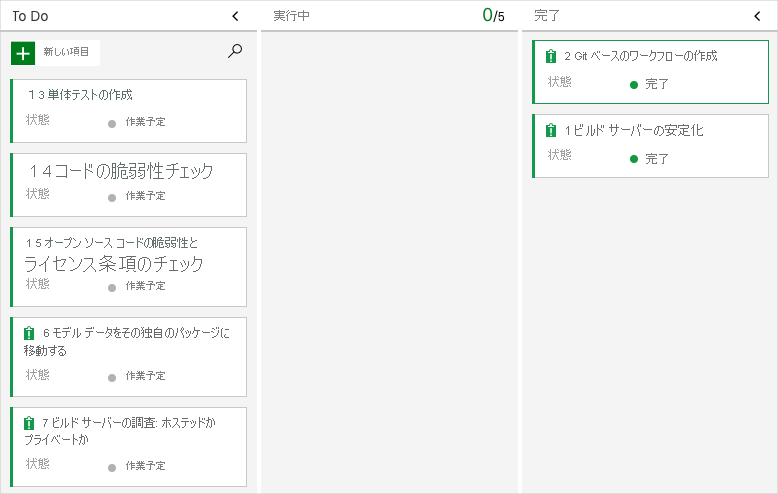Click the 状態 label on card 2 Git
This screenshot has width=778, height=494.
(560, 82)
